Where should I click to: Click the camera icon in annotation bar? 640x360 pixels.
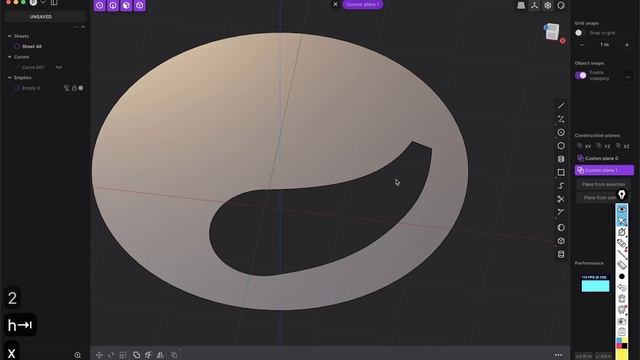point(622,321)
